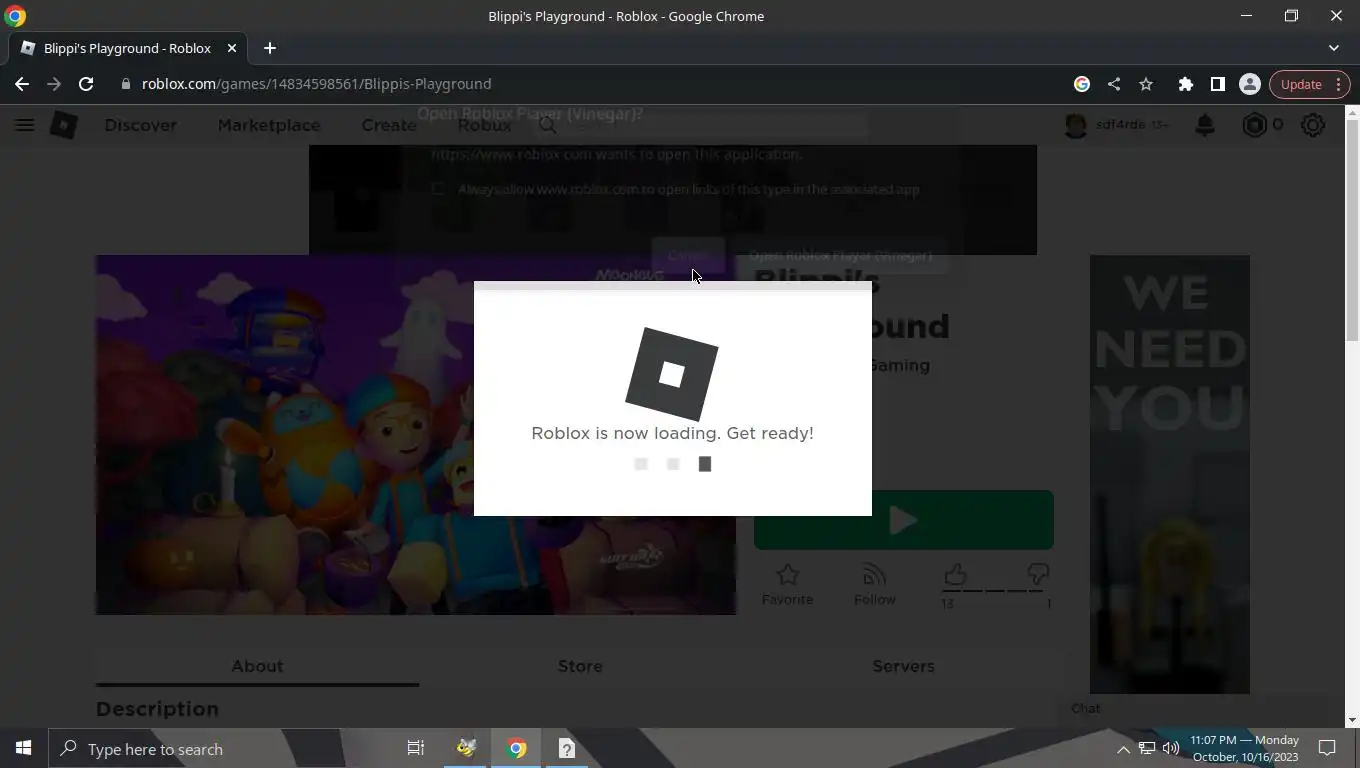Open the Robux page

(484, 125)
